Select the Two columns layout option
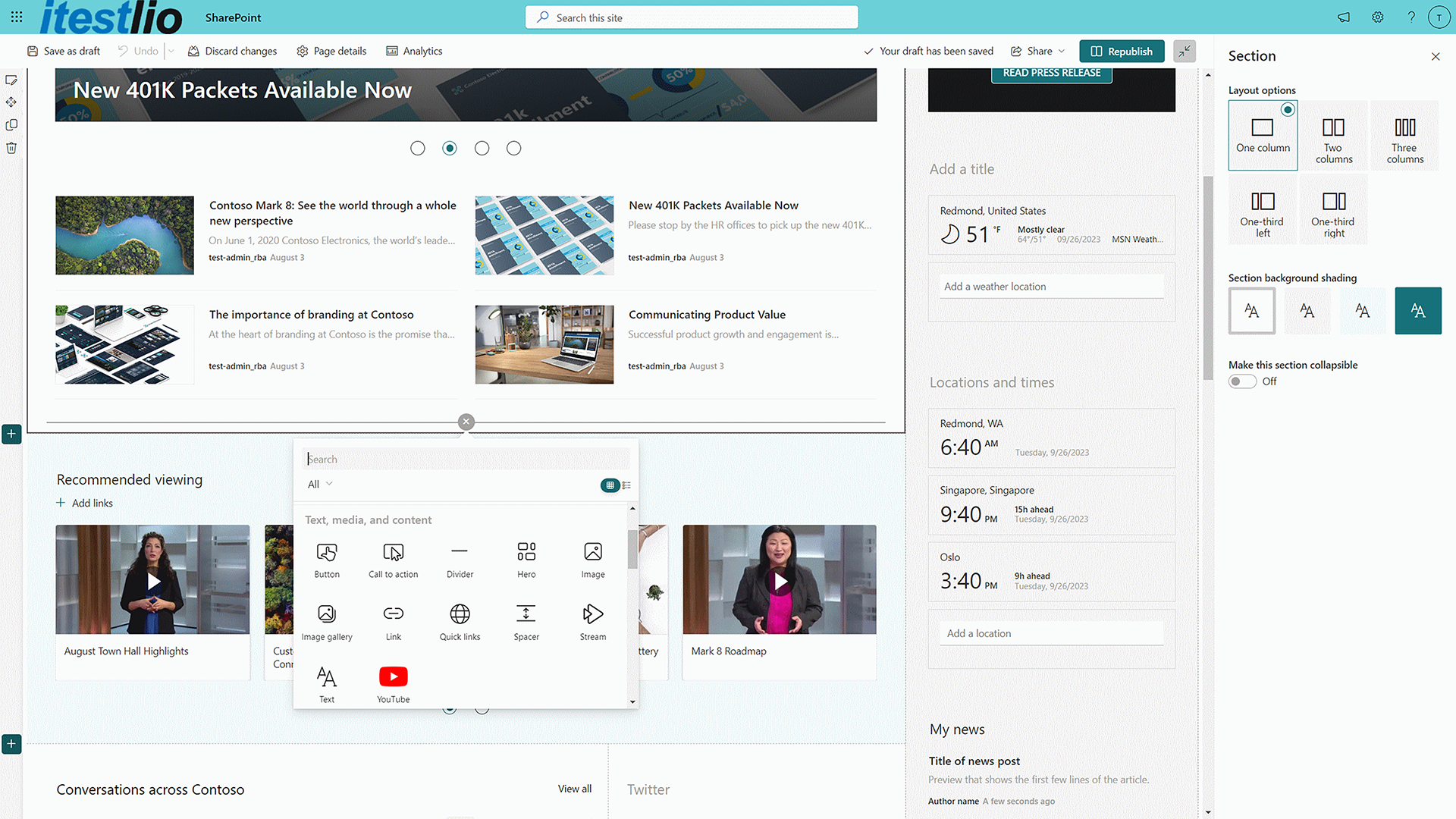Viewport: 1456px width, 819px height. [1333, 135]
